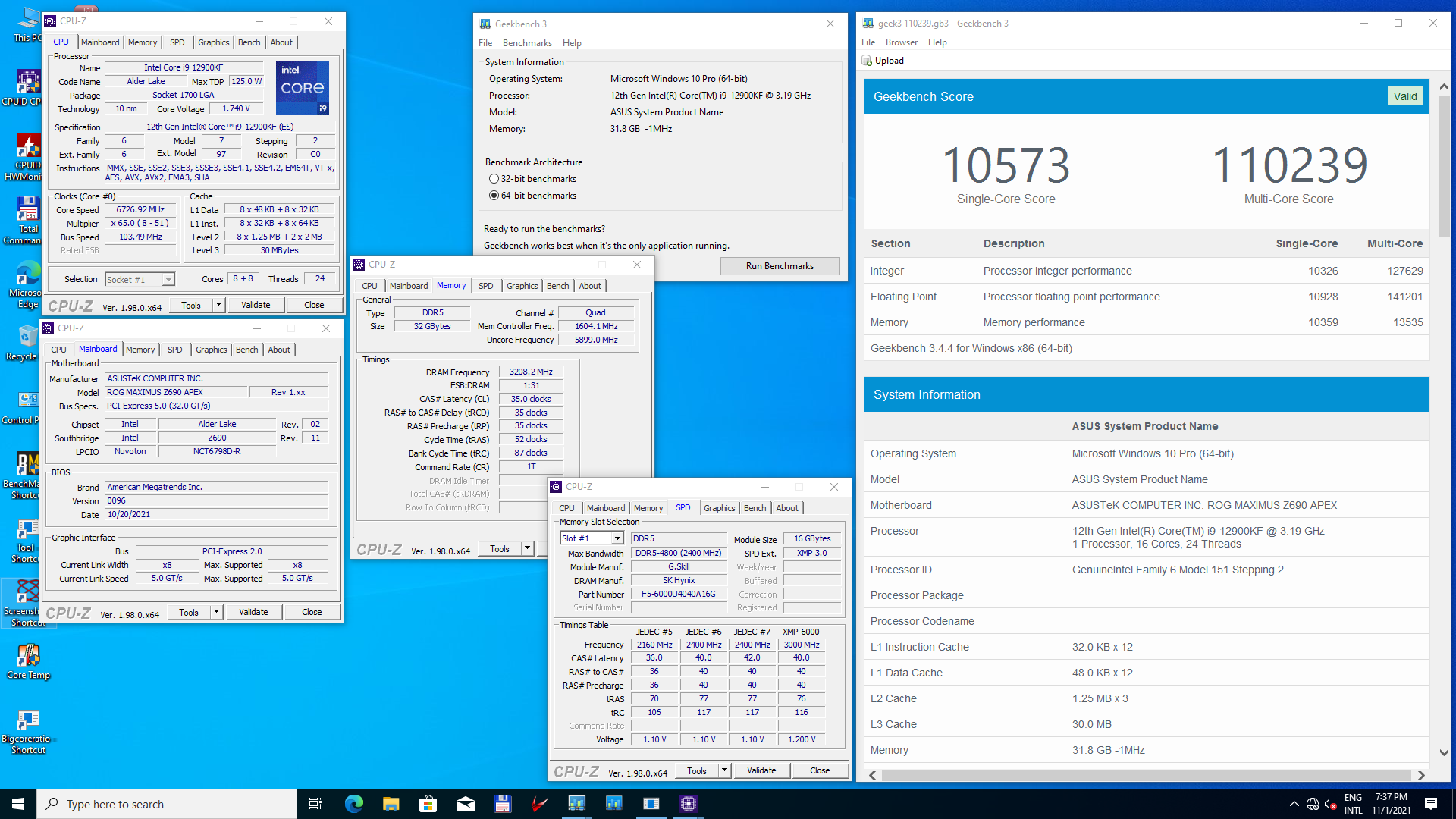
Task: Click Close in CPU-Z SPD window
Action: [820, 770]
